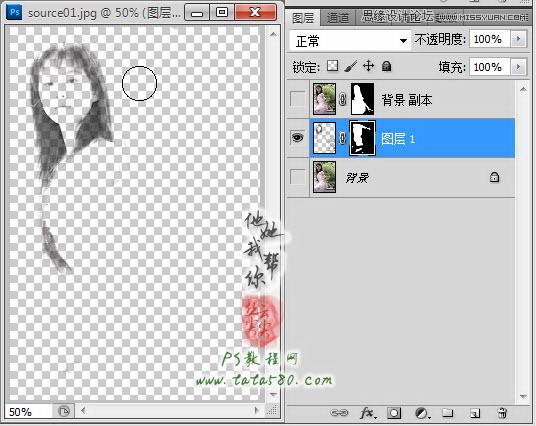The width and height of the screenshot is (536, 426).
Task: Click the 50% zoom field
Action: 29,412
